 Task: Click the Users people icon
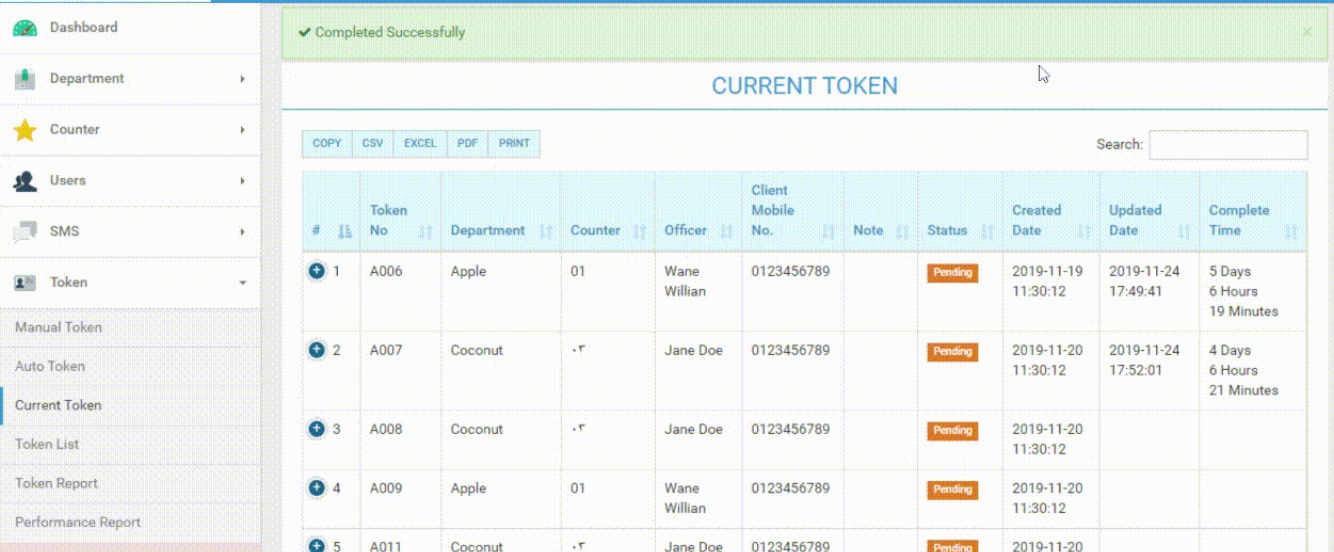(25, 181)
